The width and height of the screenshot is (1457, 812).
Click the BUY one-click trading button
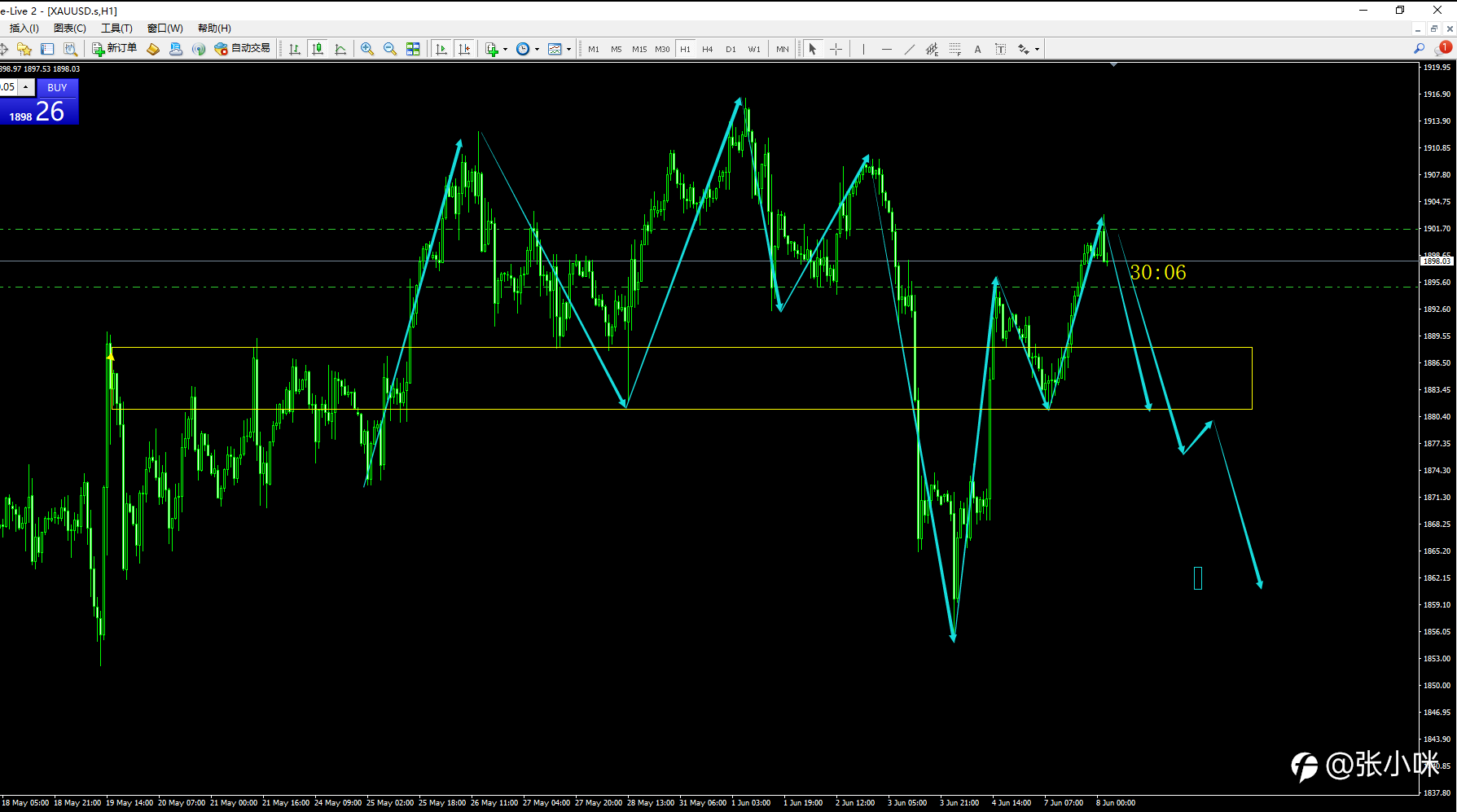click(x=57, y=87)
